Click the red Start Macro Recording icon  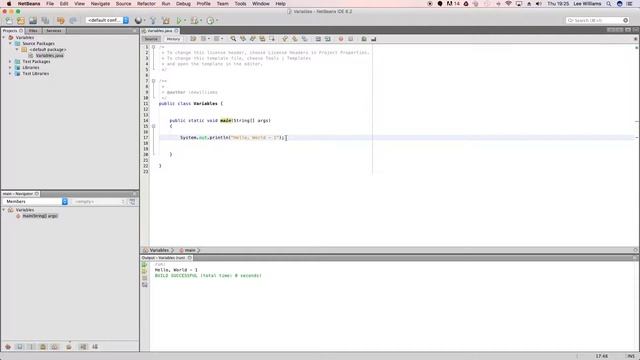(x=341, y=39)
